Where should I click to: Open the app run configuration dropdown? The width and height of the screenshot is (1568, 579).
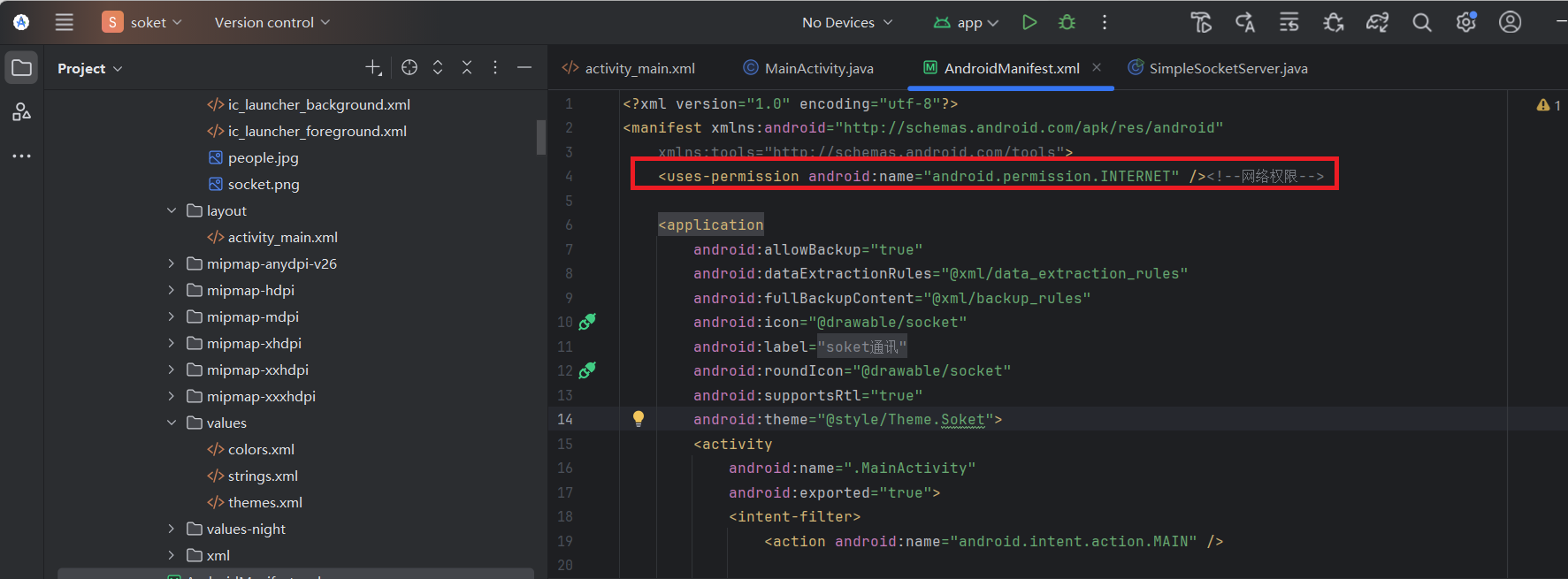[x=967, y=22]
